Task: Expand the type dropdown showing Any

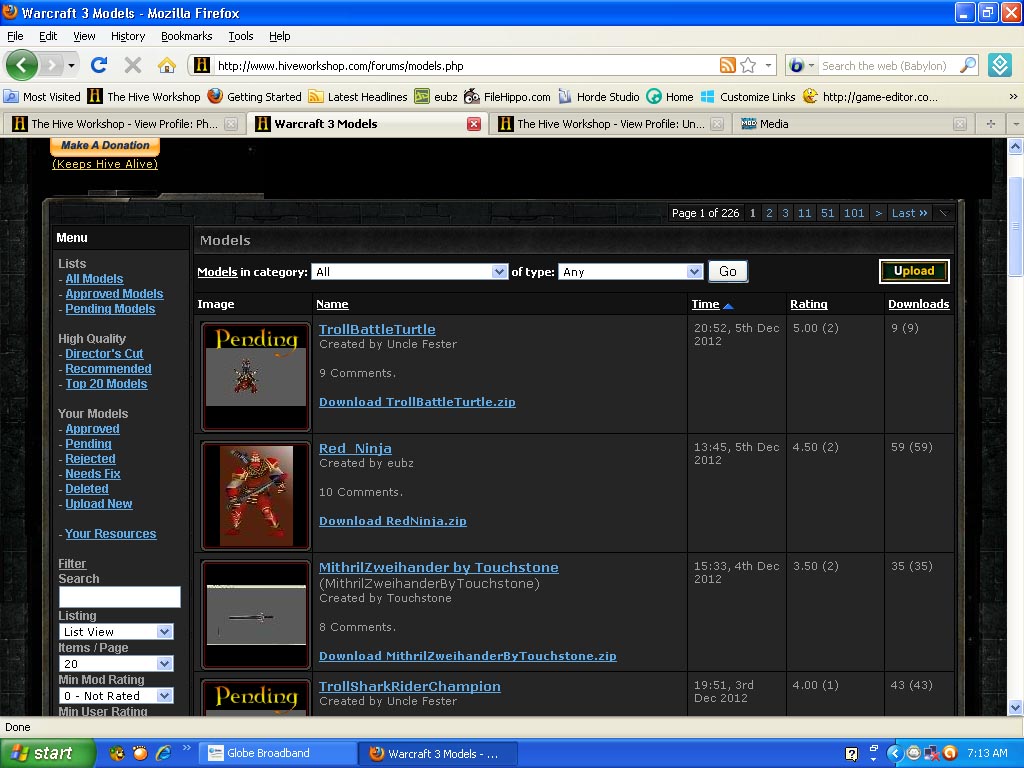Action: click(630, 272)
